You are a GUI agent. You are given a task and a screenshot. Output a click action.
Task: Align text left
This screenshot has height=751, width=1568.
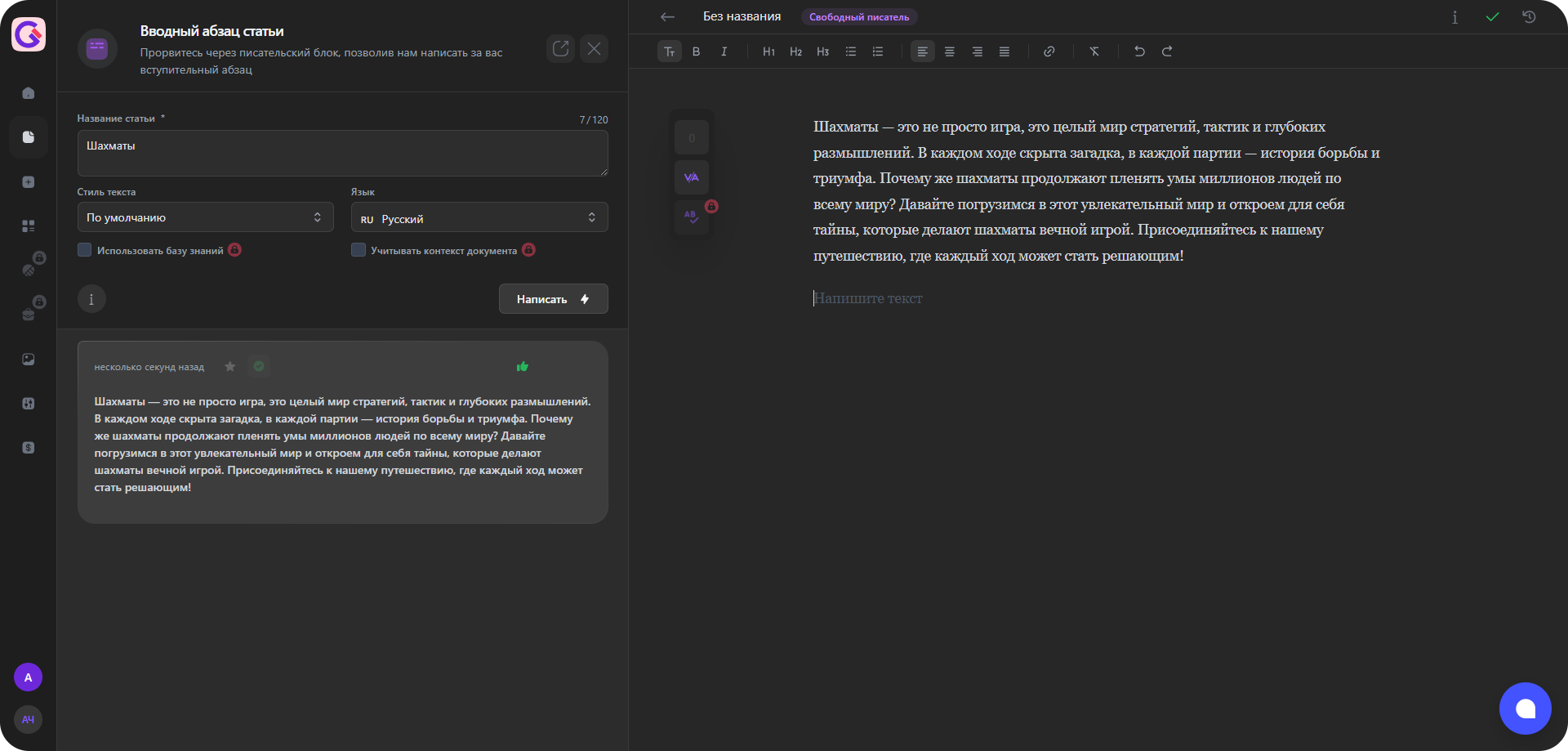(x=923, y=51)
